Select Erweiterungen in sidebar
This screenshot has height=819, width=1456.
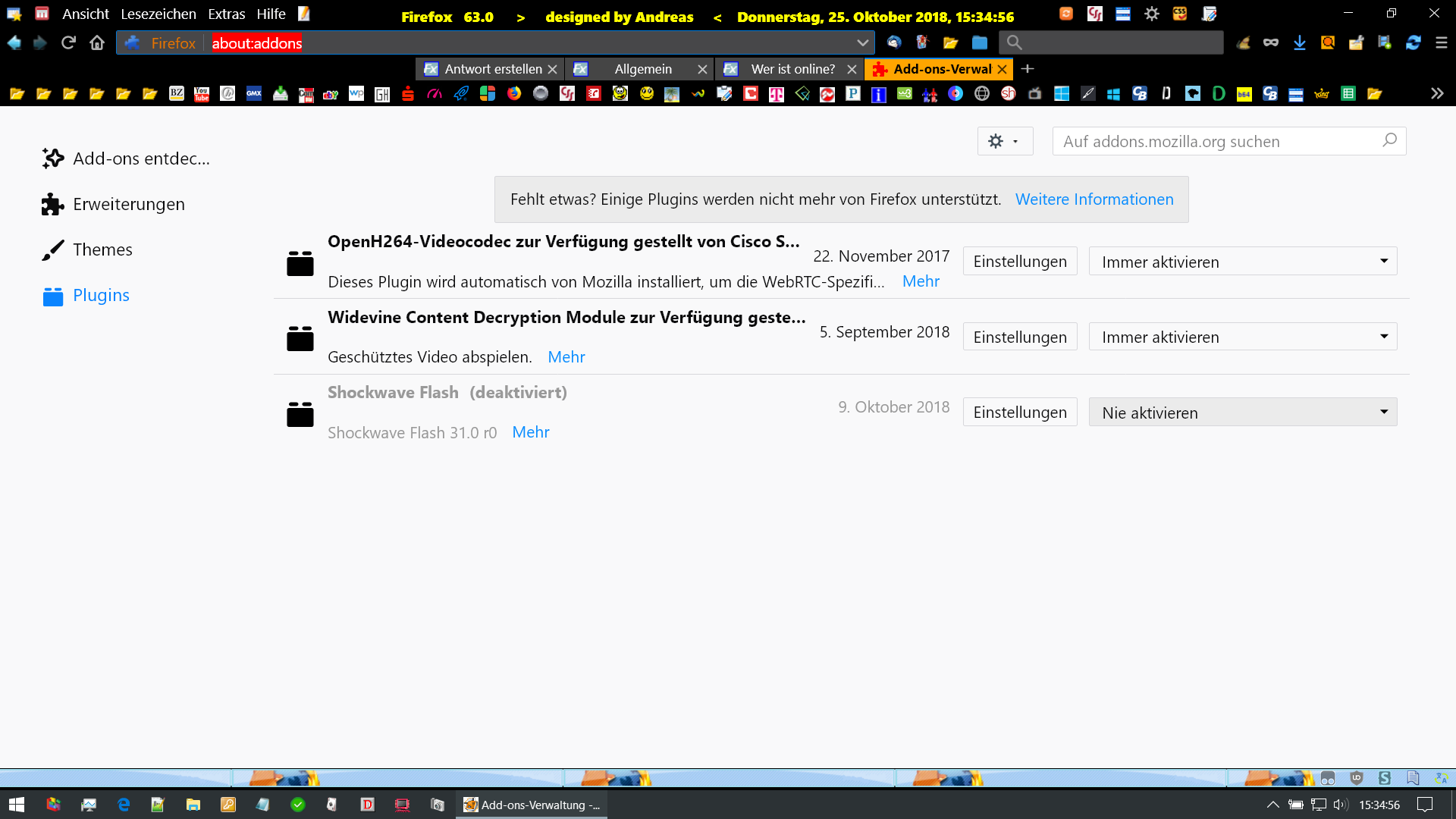(128, 204)
